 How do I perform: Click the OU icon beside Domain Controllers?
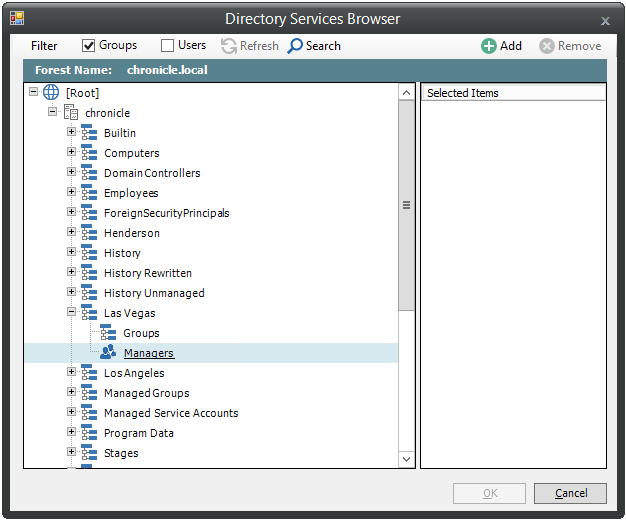tap(89, 173)
